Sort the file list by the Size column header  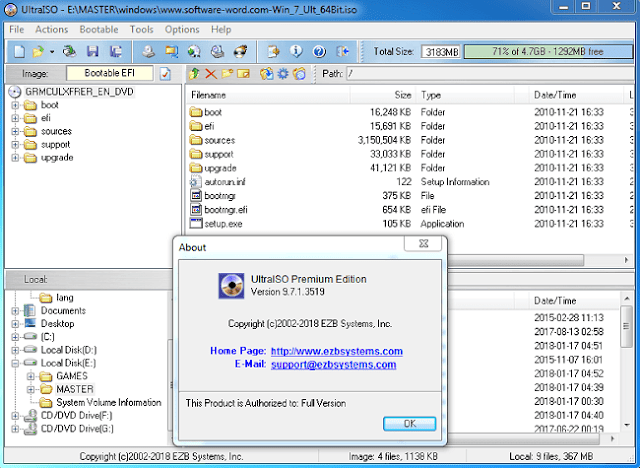coord(383,95)
